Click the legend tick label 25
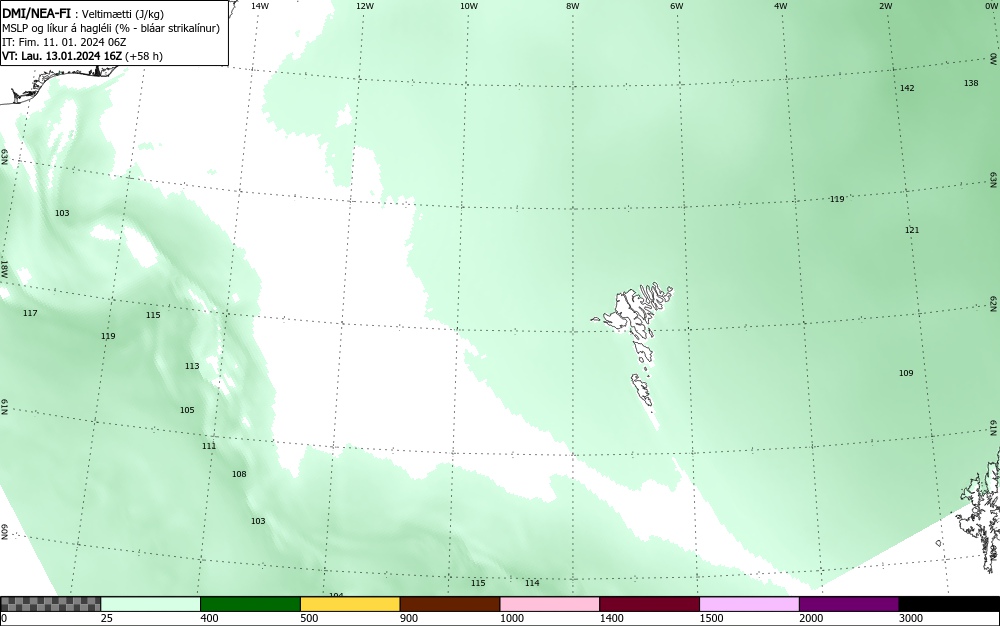Screen dimensions: 1000x626 [106, 618]
